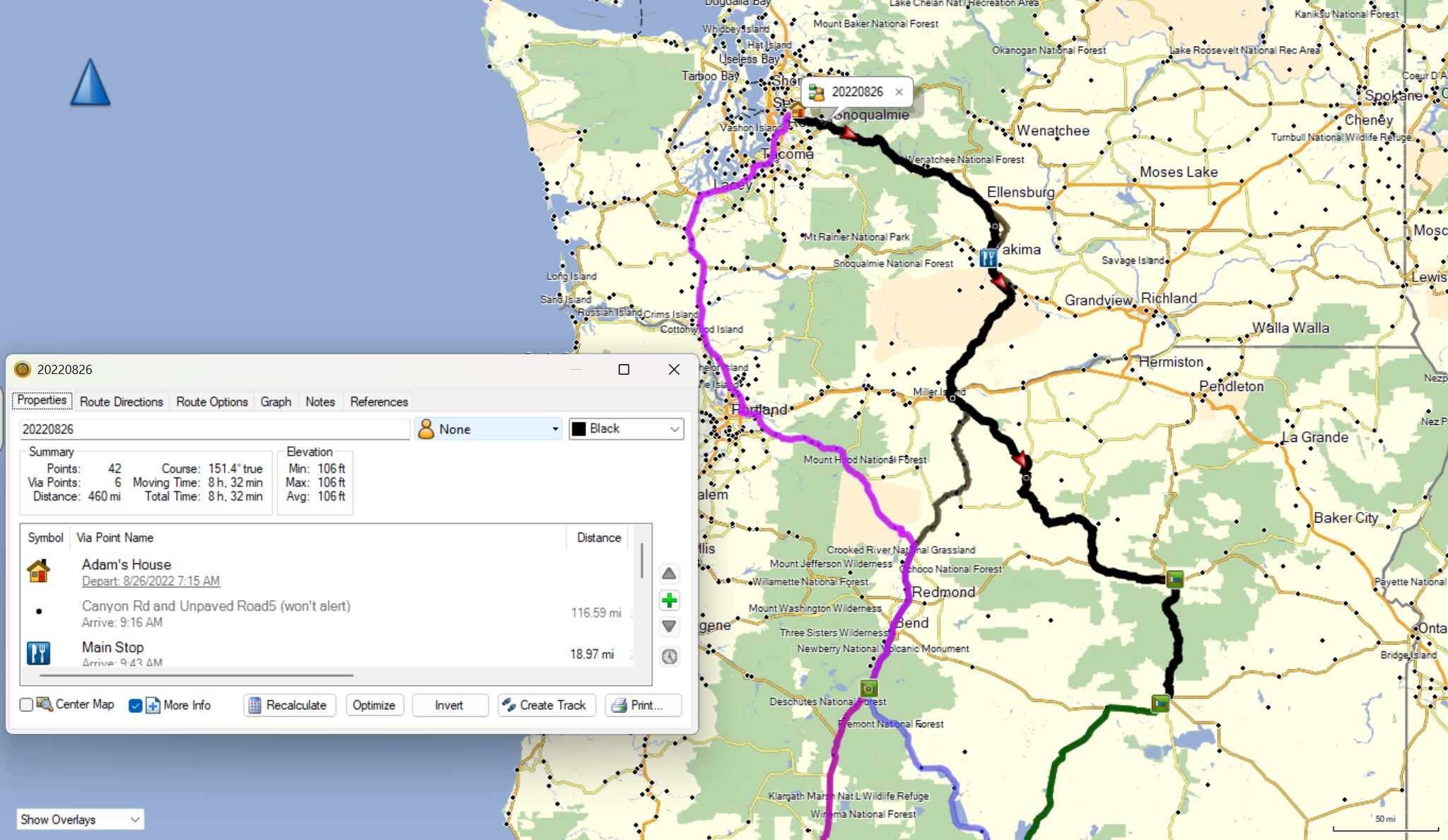Enable the Center Map checkbox
This screenshot has height=840, width=1448.
click(x=27, y=705)
